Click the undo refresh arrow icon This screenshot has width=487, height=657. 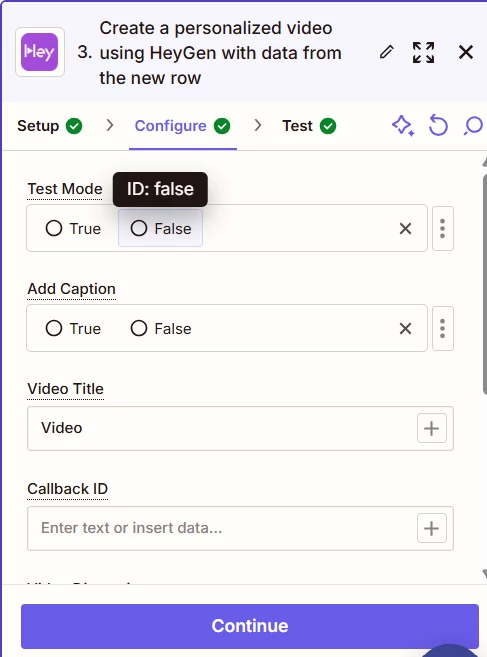(438, 126)
